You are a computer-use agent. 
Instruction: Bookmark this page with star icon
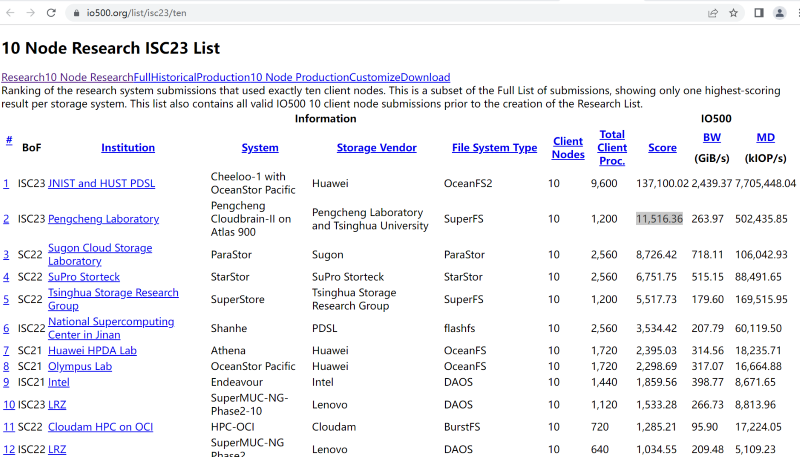point(734,13)
